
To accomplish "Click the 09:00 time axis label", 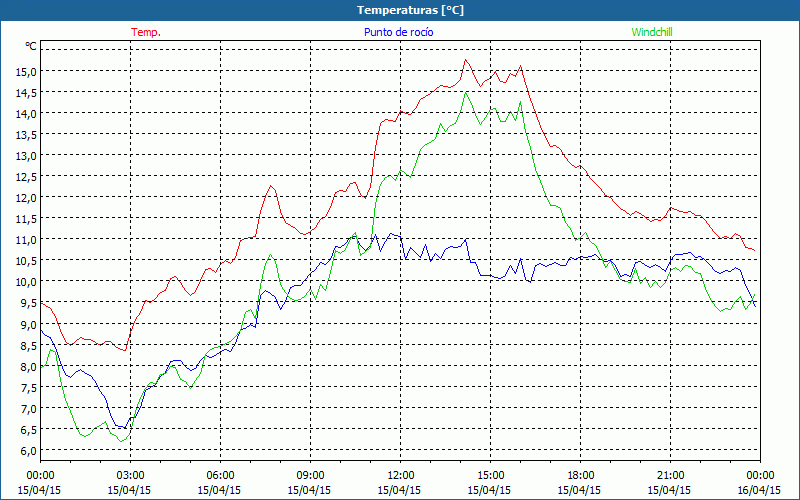I will pyautogui.click(x=310, y=475).
